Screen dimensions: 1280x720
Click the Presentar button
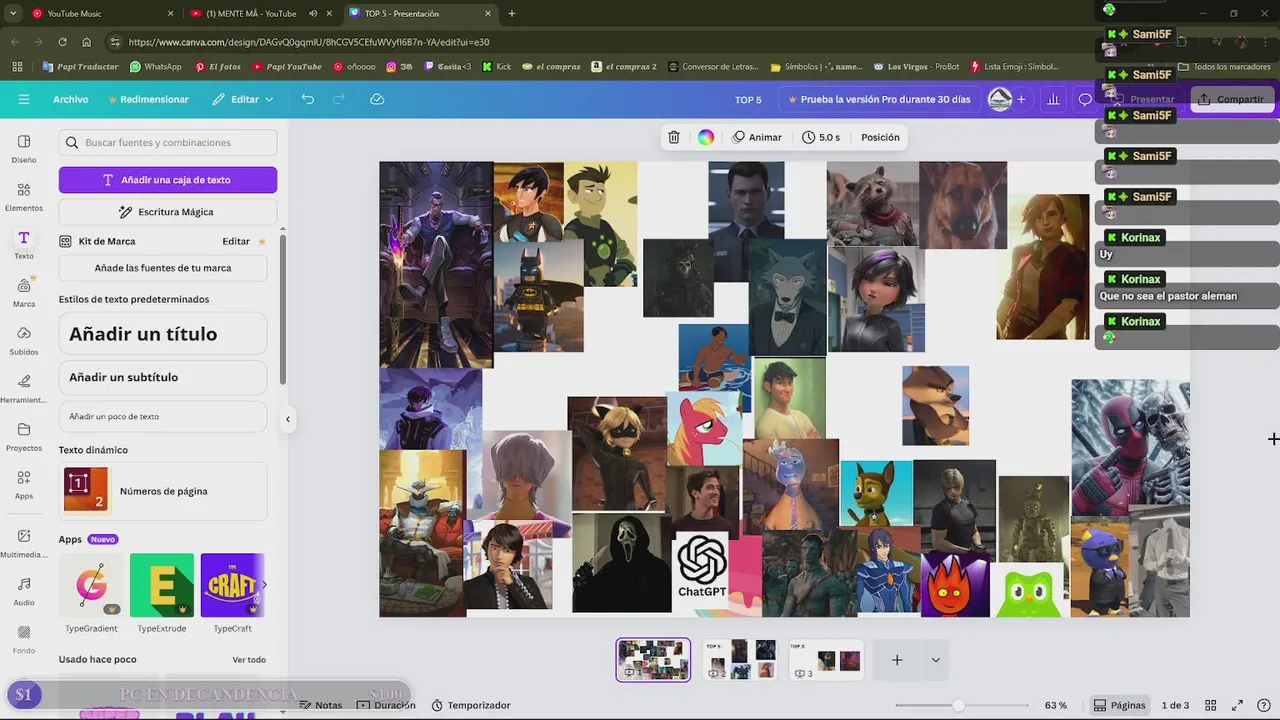point(1142,99)
